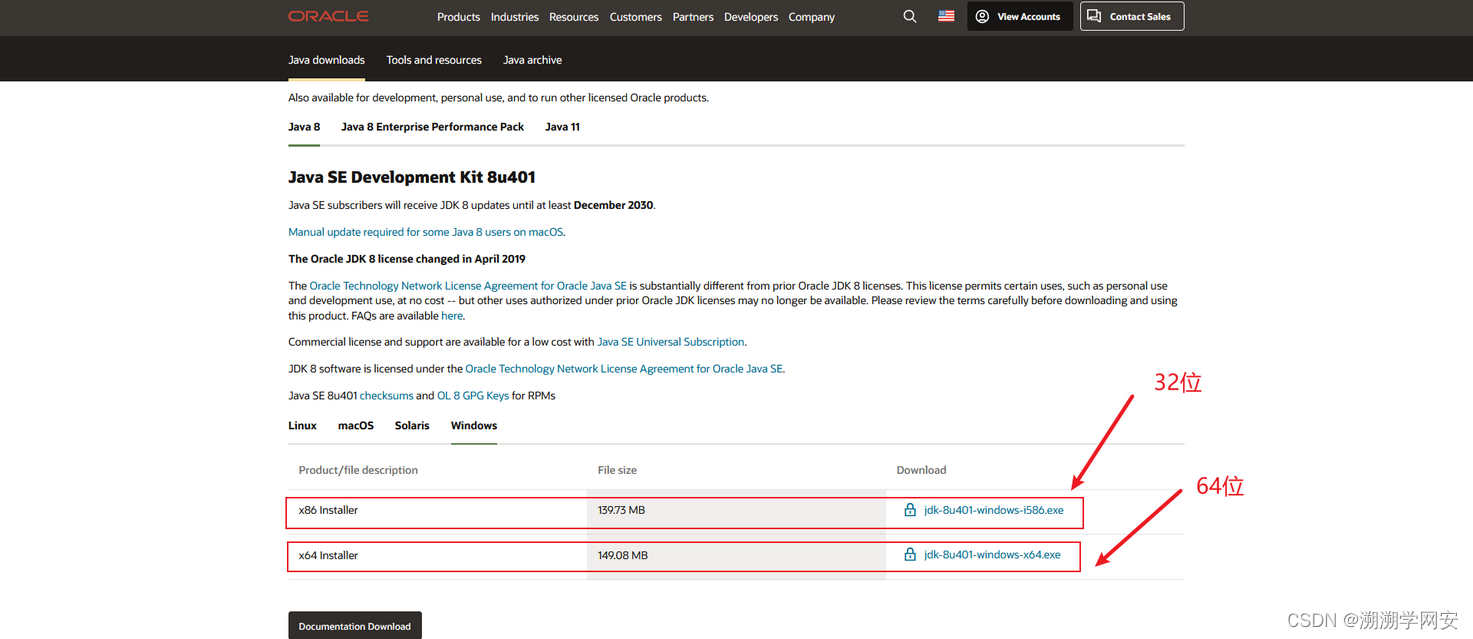Open View Accounts menu
This screenshot has width=1473, height=639.
(x=1019, y=16)
